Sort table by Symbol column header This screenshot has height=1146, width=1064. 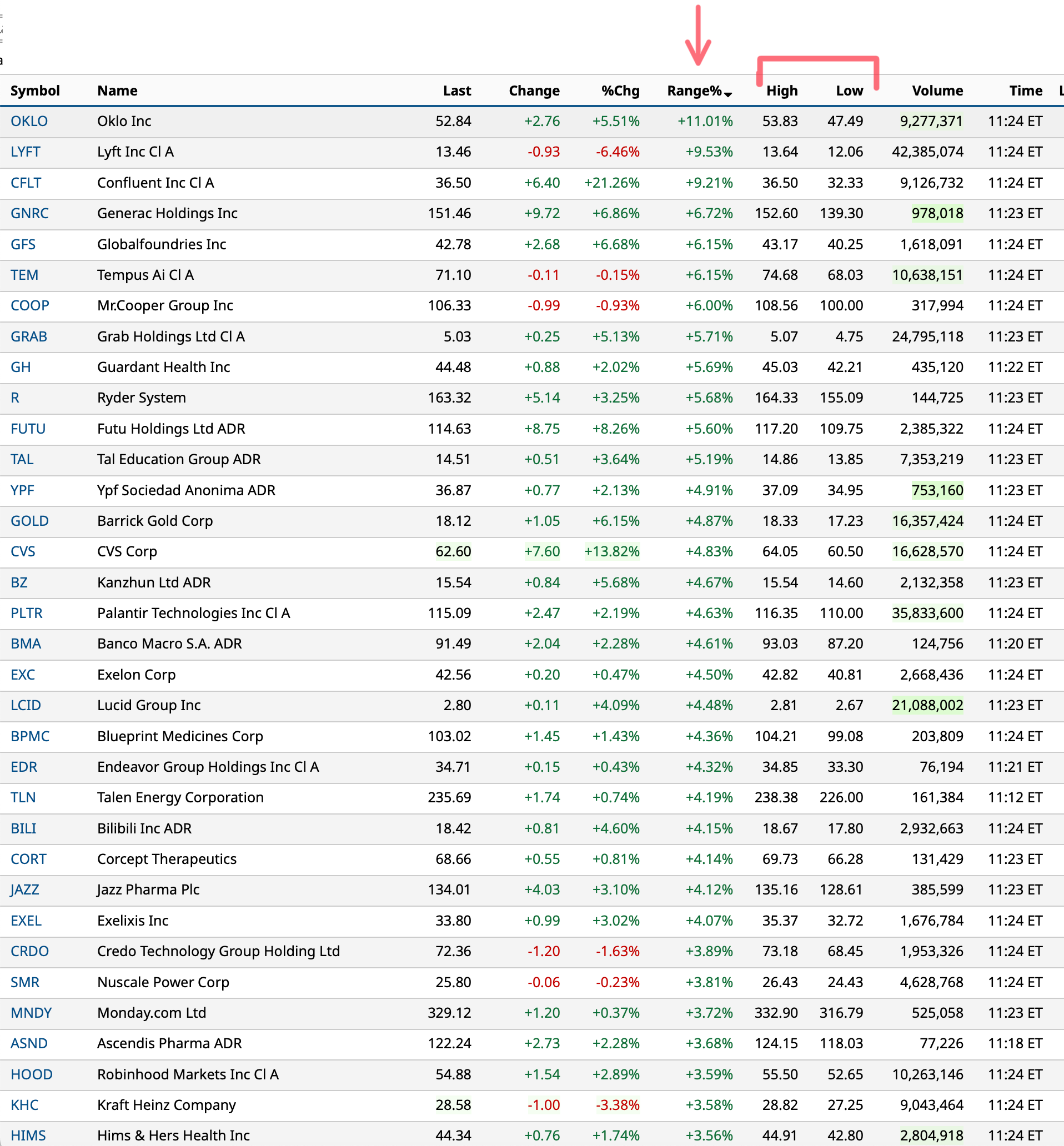coord(35,91)
